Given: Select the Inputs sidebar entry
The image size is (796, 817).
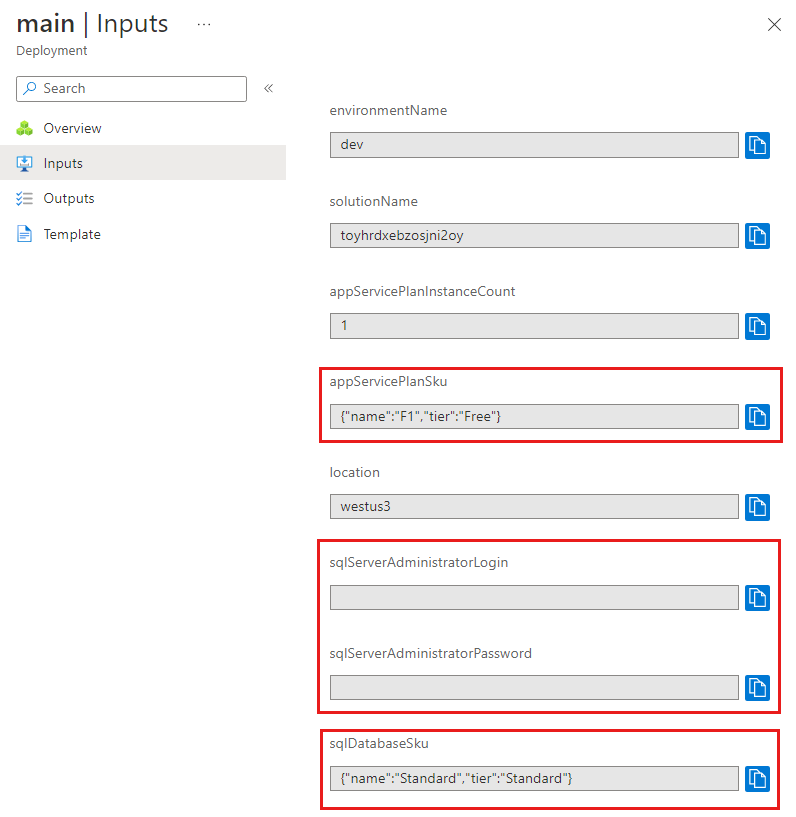Looking at the screenshot, I should [65, 163].
